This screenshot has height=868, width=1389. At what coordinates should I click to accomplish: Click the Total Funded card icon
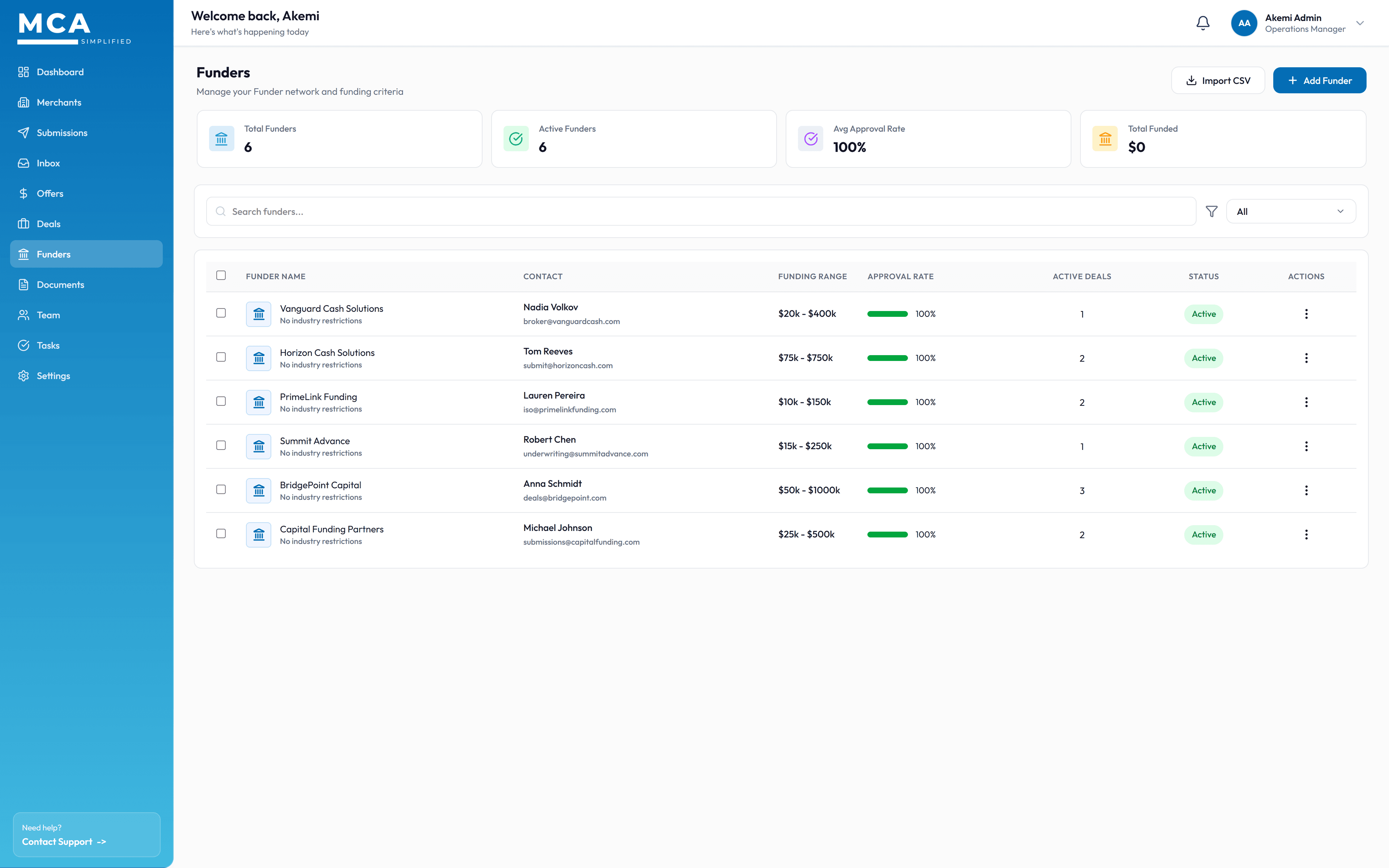[1105, 139]
